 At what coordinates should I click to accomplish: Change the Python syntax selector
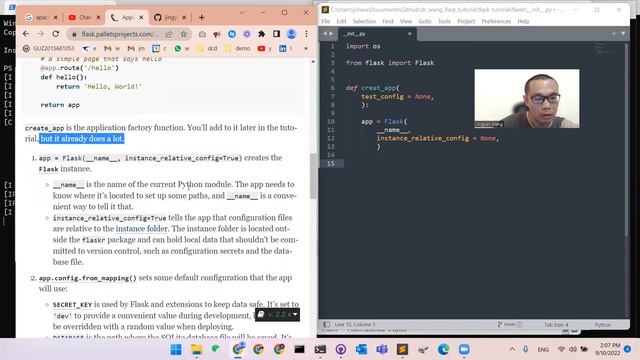pyautogui.click(x=602, y=324)
